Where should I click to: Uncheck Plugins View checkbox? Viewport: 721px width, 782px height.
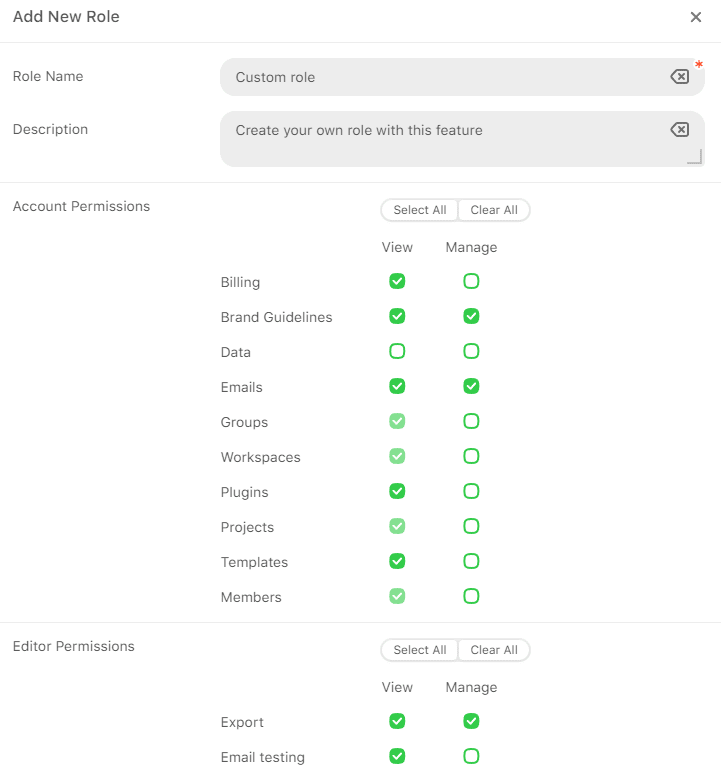pyautogui.click(x=397, y=491)
